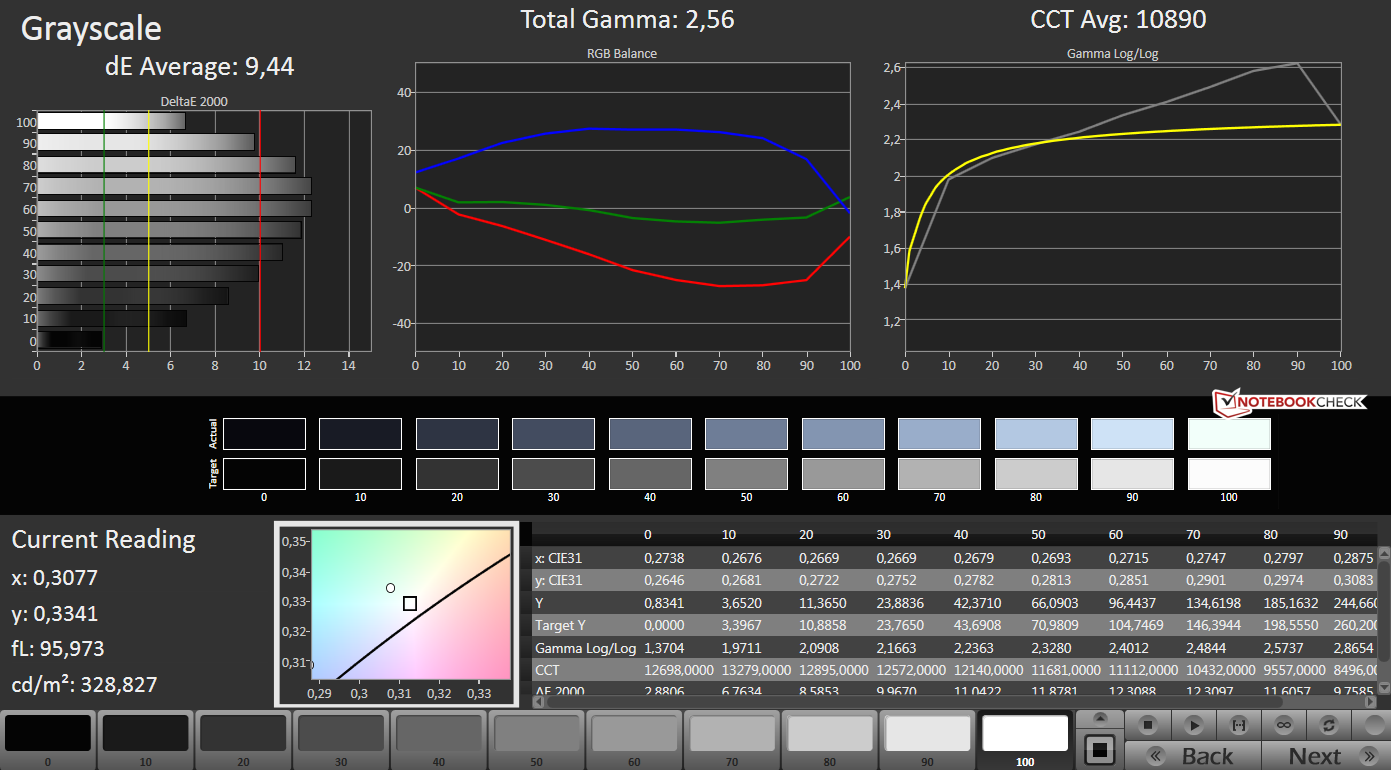Click the Gamma Log/Log chart title

(x=1112, y=53)
